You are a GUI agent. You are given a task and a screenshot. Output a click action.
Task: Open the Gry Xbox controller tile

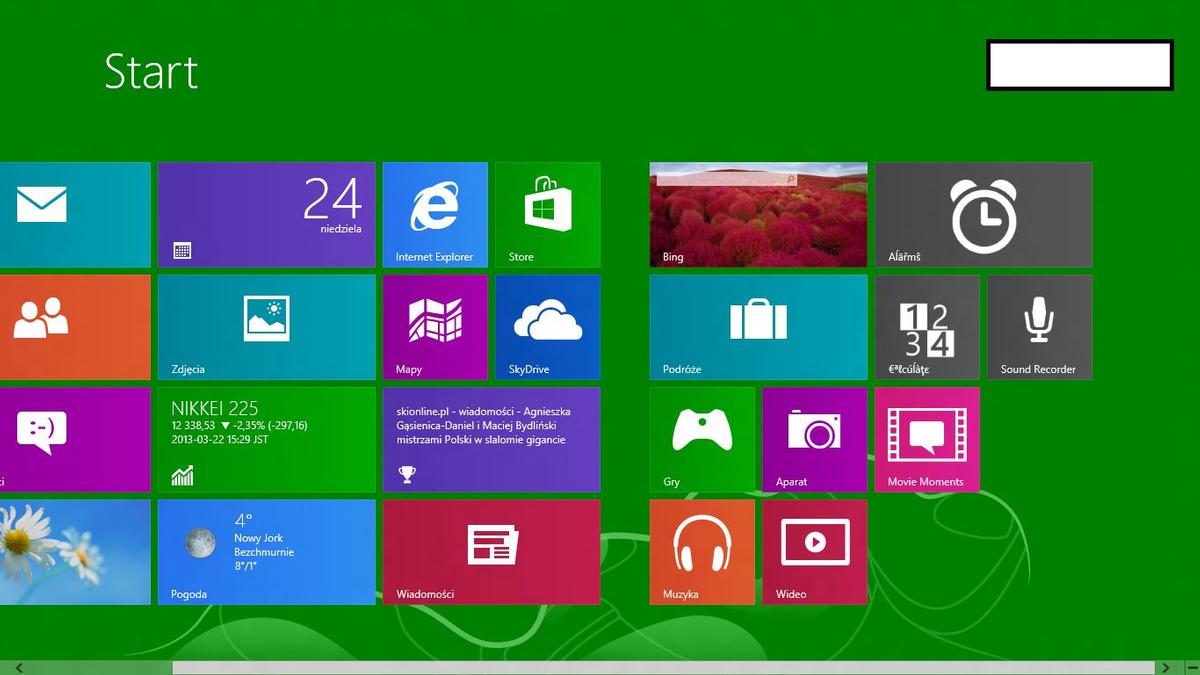702,440
